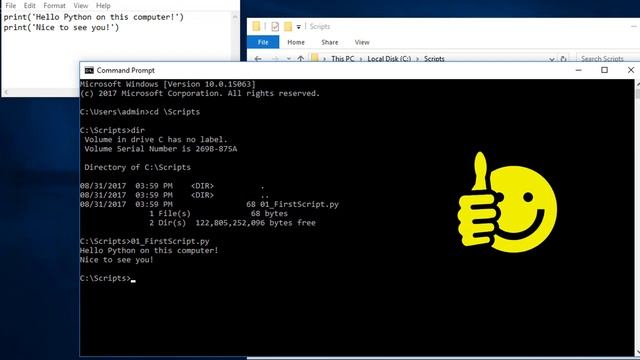Open the recent locations dropdown in Explorer
This screenshot has width=640, height=360.
tap(289, 59)
